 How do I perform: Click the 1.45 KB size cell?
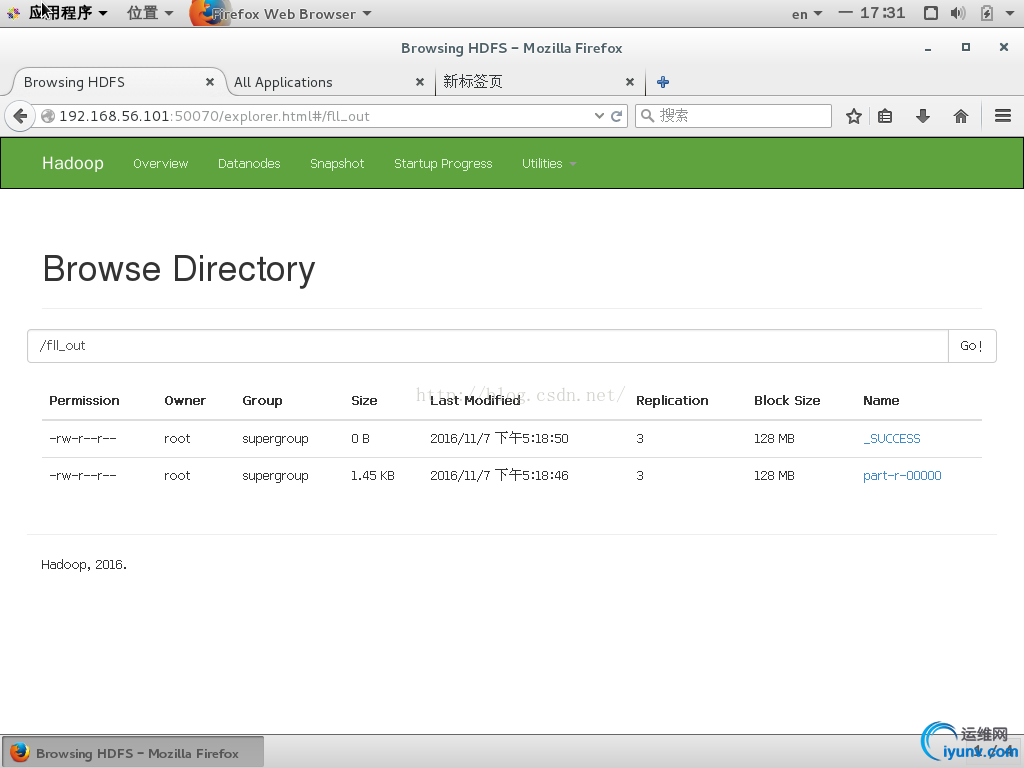(373, 475)
